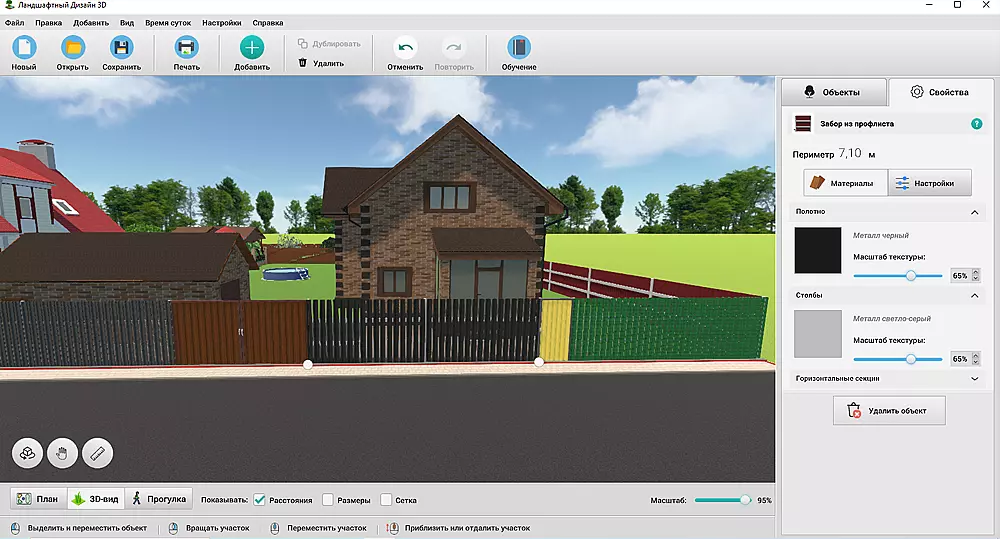Viewport: 1000px width, 539px height.
Task: Pick the black metal Полотно texture swatch
Action: point(818,250)
